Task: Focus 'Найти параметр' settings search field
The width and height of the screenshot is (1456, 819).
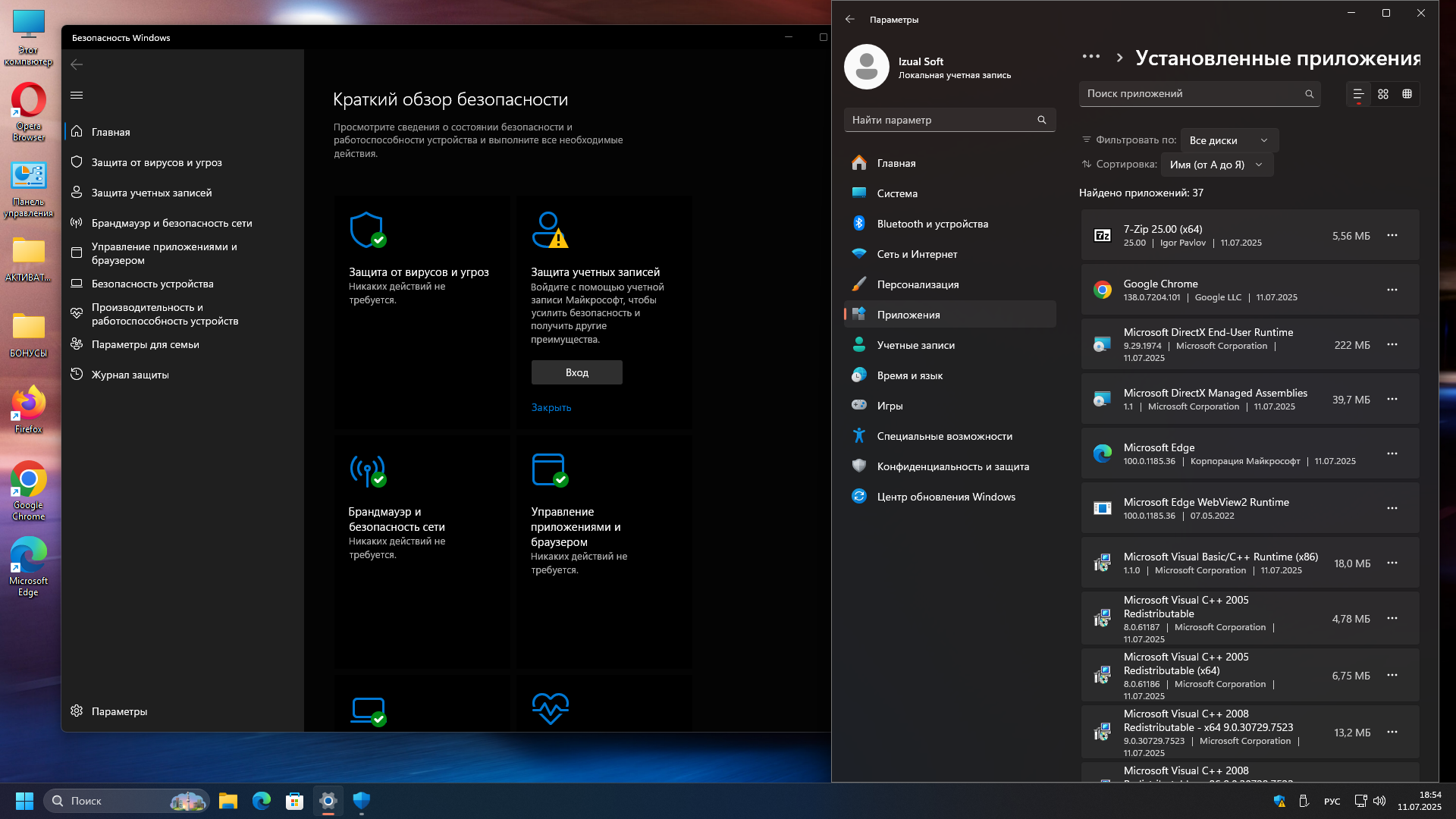Action: (949, 120)
